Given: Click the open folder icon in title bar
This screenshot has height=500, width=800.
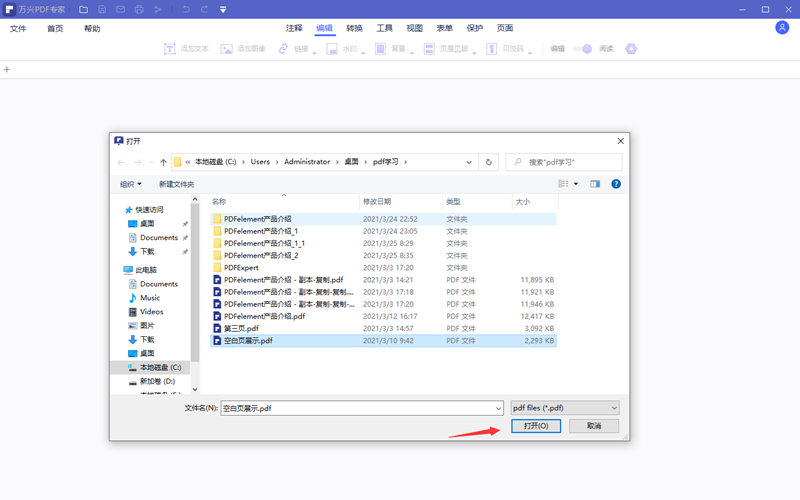Looking at the screenshot, I should [x=84, y=9].
